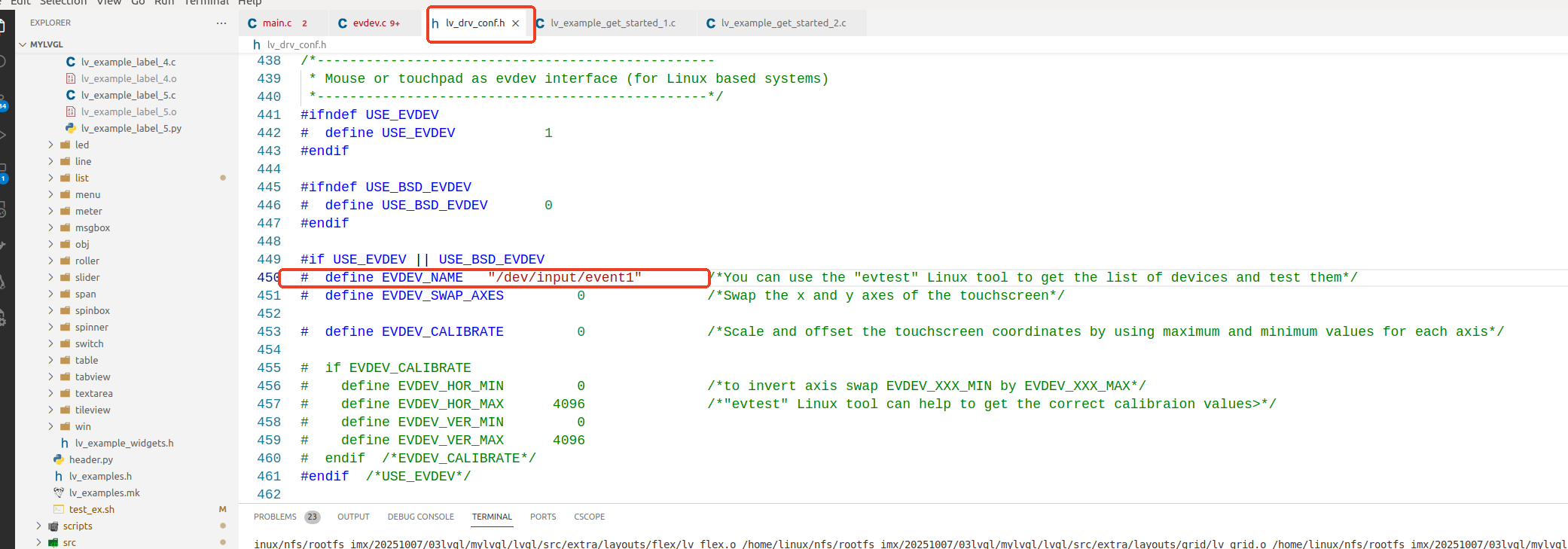Click the binary file icon of lv_example_label_4.o

(x=71, y=78)
